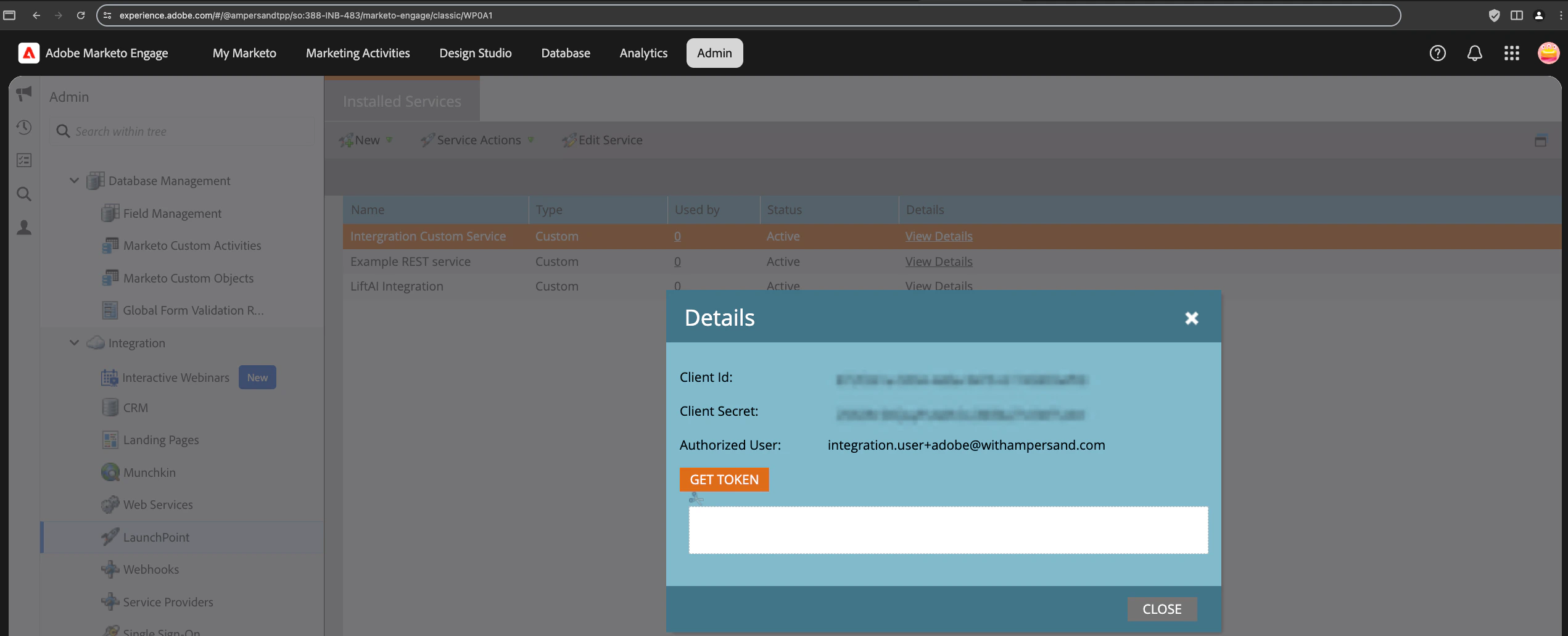The image size is (1568, 636).
Task: Click the token output text box
Action: [948, 530]
